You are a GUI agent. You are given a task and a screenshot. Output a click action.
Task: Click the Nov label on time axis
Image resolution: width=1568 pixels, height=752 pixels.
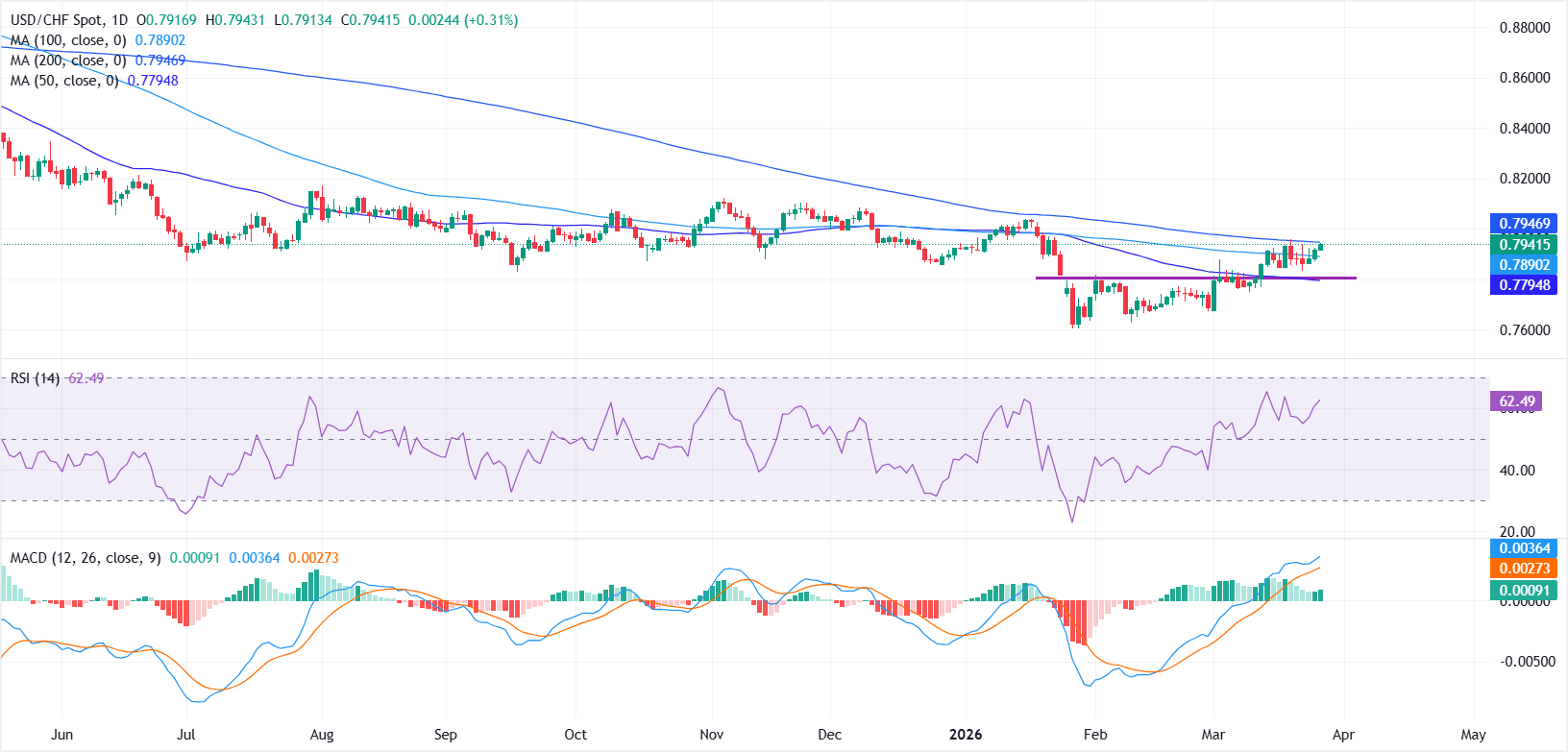711,735
